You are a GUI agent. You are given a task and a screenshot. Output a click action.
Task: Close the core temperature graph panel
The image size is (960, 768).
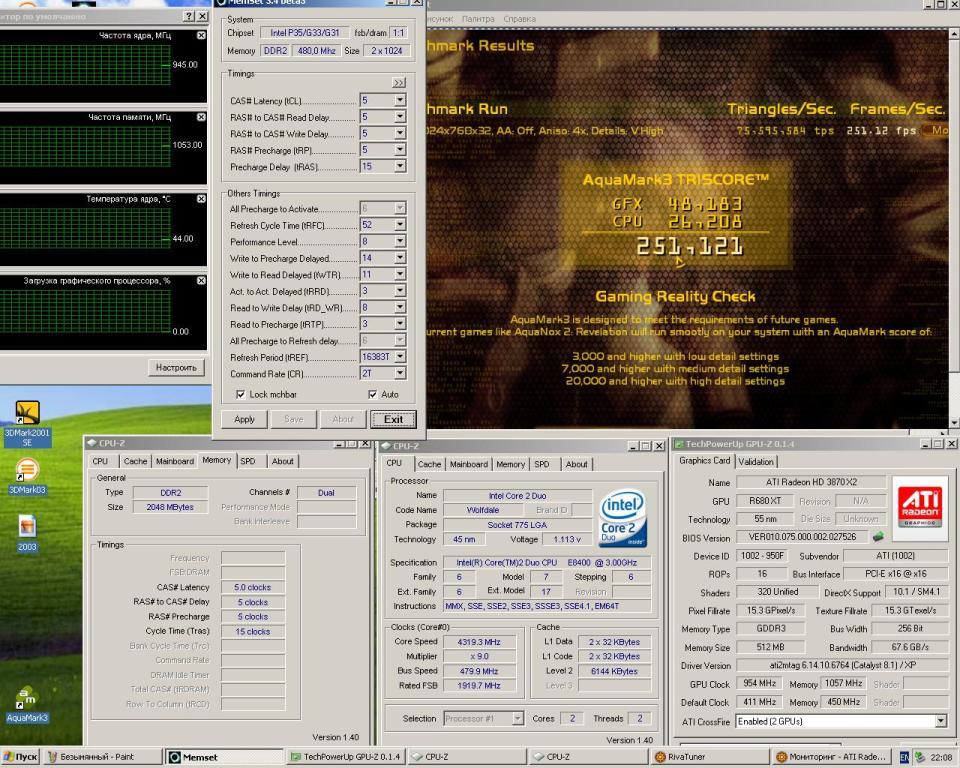pyautogui.click(x=201, y=199)
